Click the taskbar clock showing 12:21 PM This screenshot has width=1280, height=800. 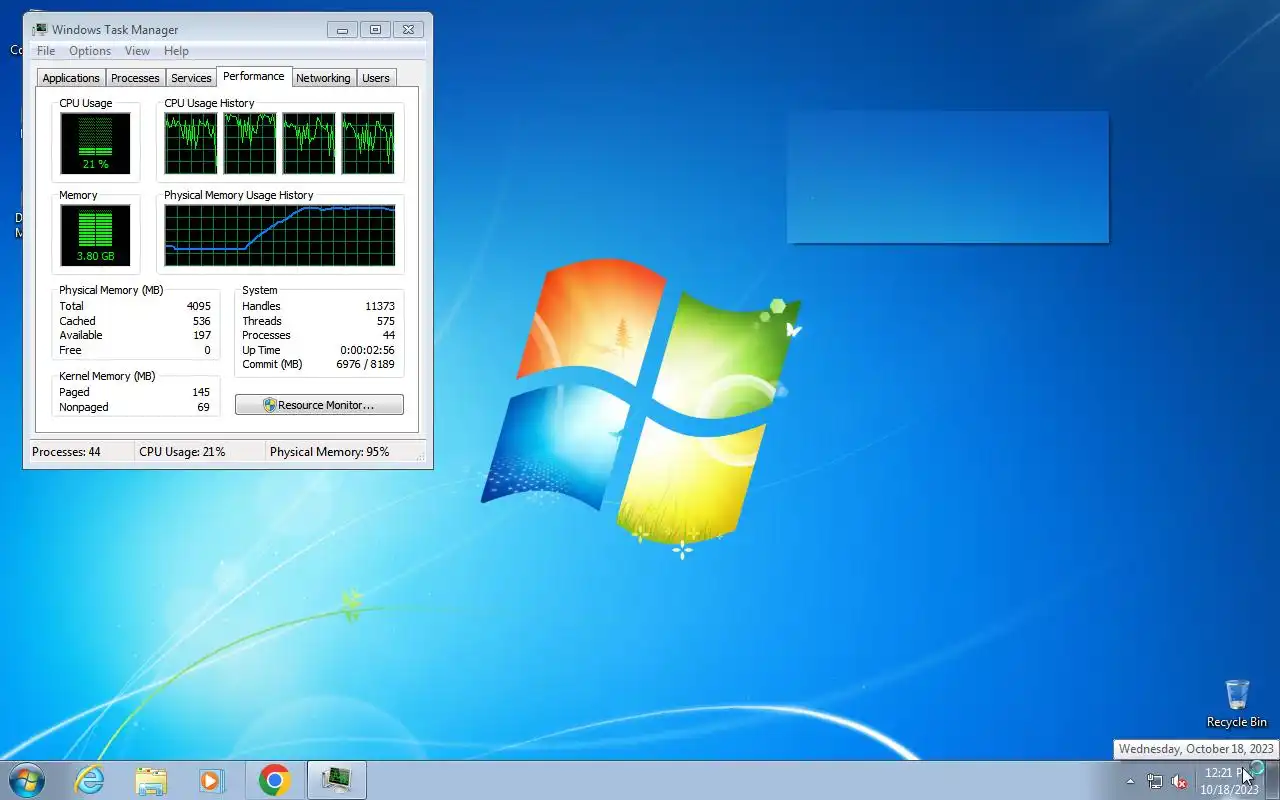pos(1229,780)
